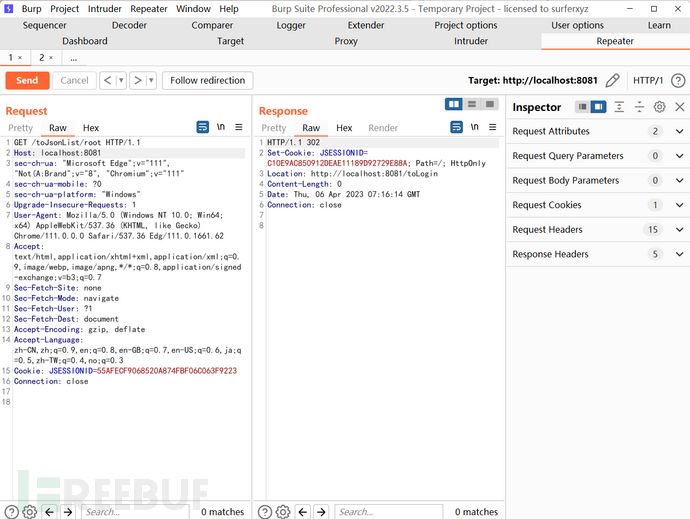
Task: Open the Response pane hamburger menu
Action: click(x=492, y=127)
